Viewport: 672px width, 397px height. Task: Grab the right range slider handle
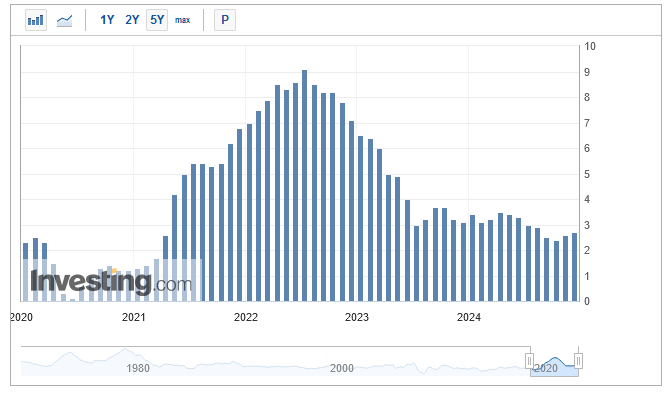tap(578, 361)
